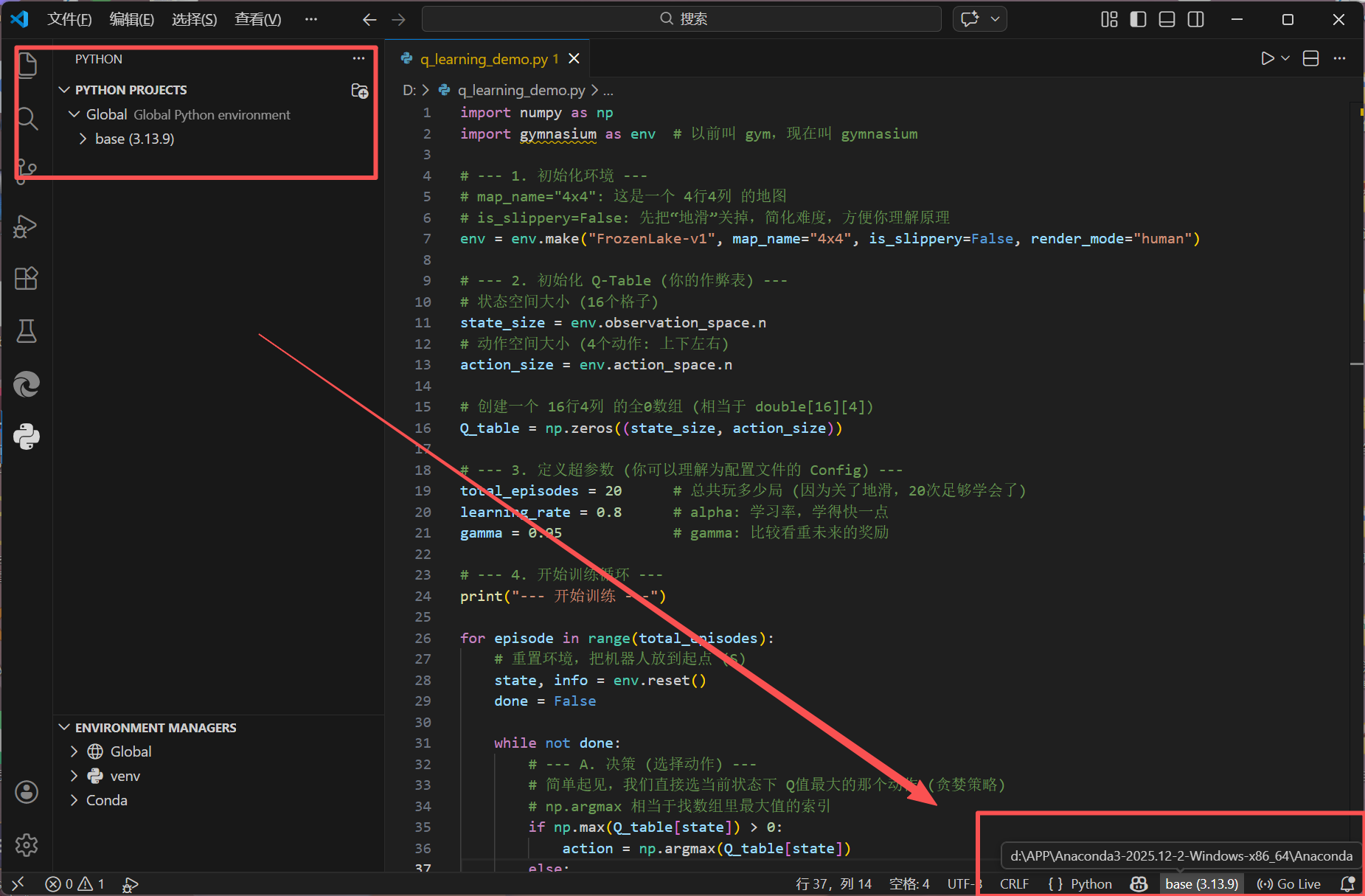Toggle the primary side bar

[1138, 19]
